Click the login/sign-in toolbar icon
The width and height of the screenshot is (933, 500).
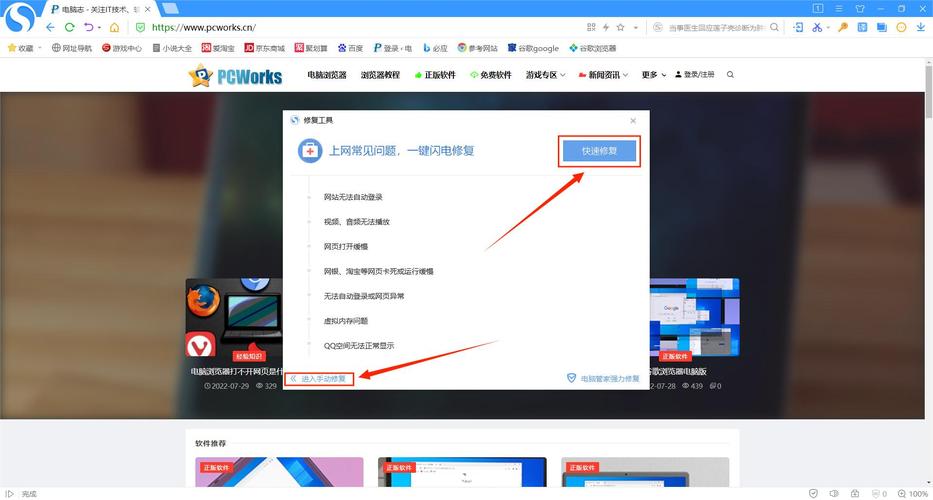(799, 27)
